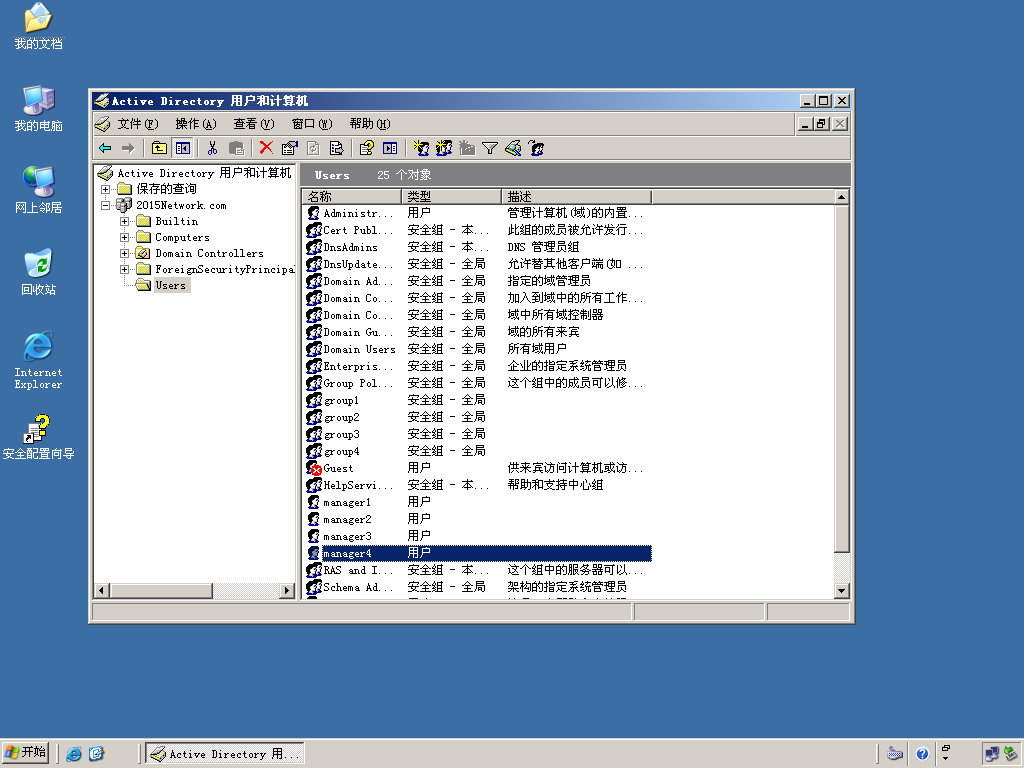1024x768 pixels.
Task: Select the DnsAdmins group row
Action: [477, 247]
